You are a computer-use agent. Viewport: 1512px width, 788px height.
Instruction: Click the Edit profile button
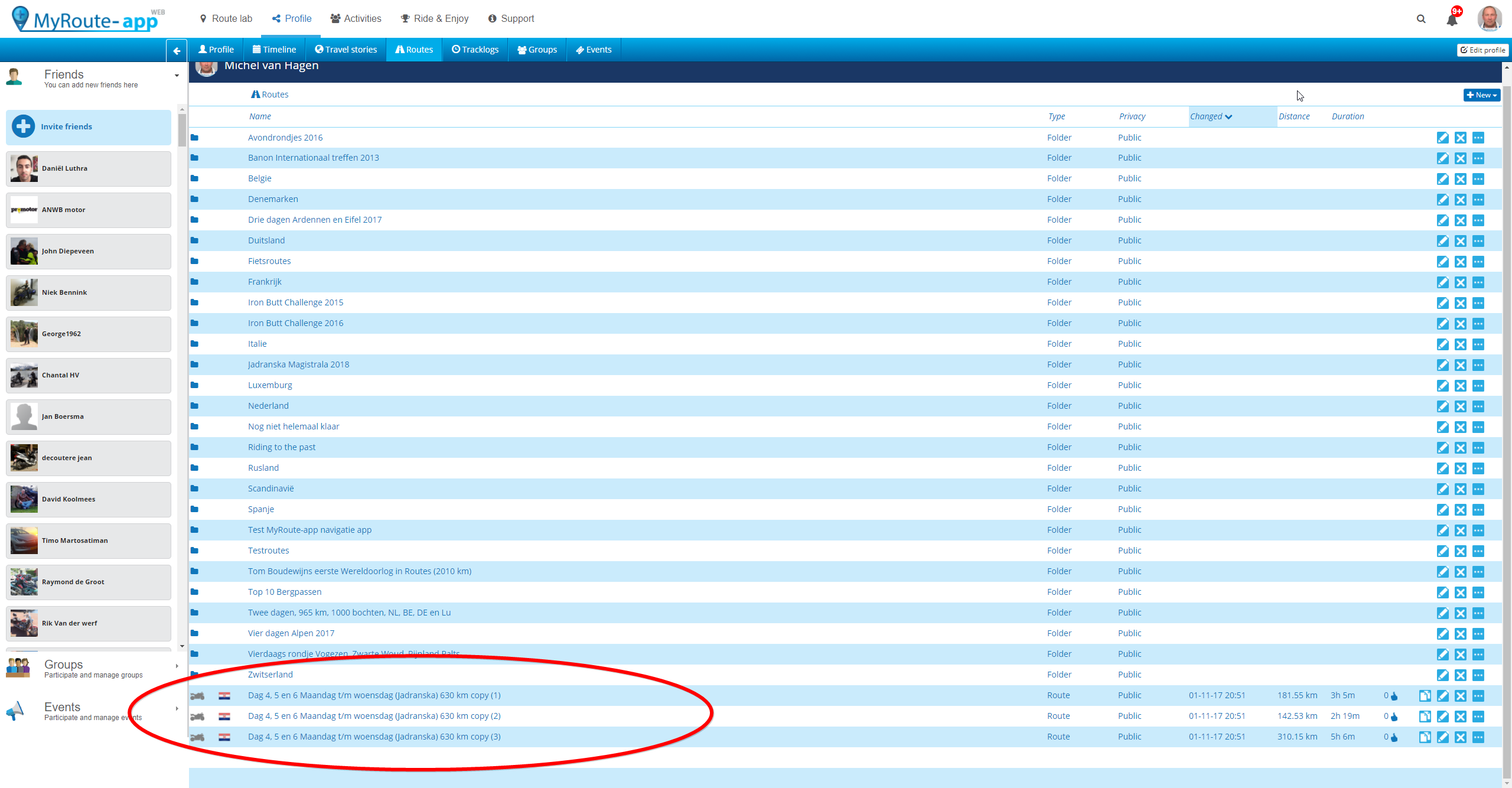click(x=1482, y=50)
